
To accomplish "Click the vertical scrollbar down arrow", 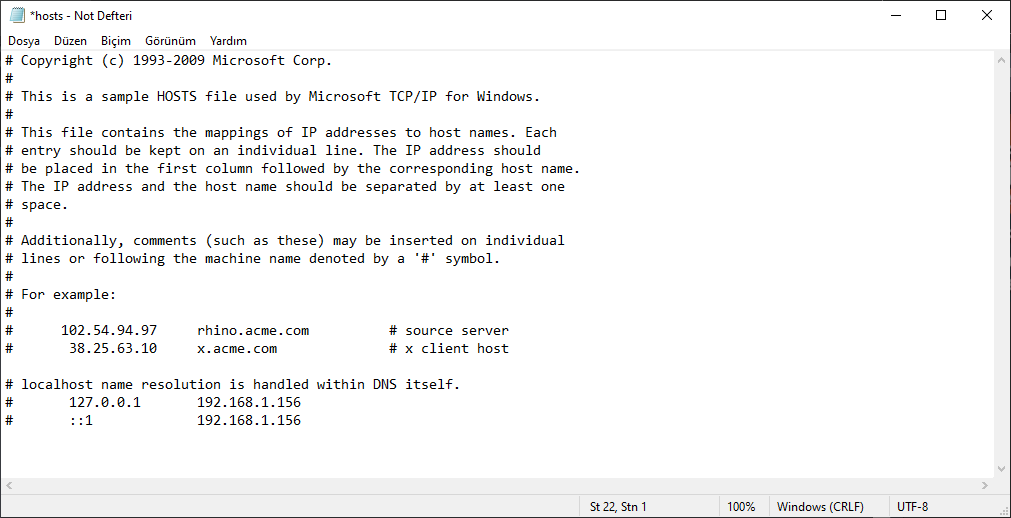I will pos(1002,468).
